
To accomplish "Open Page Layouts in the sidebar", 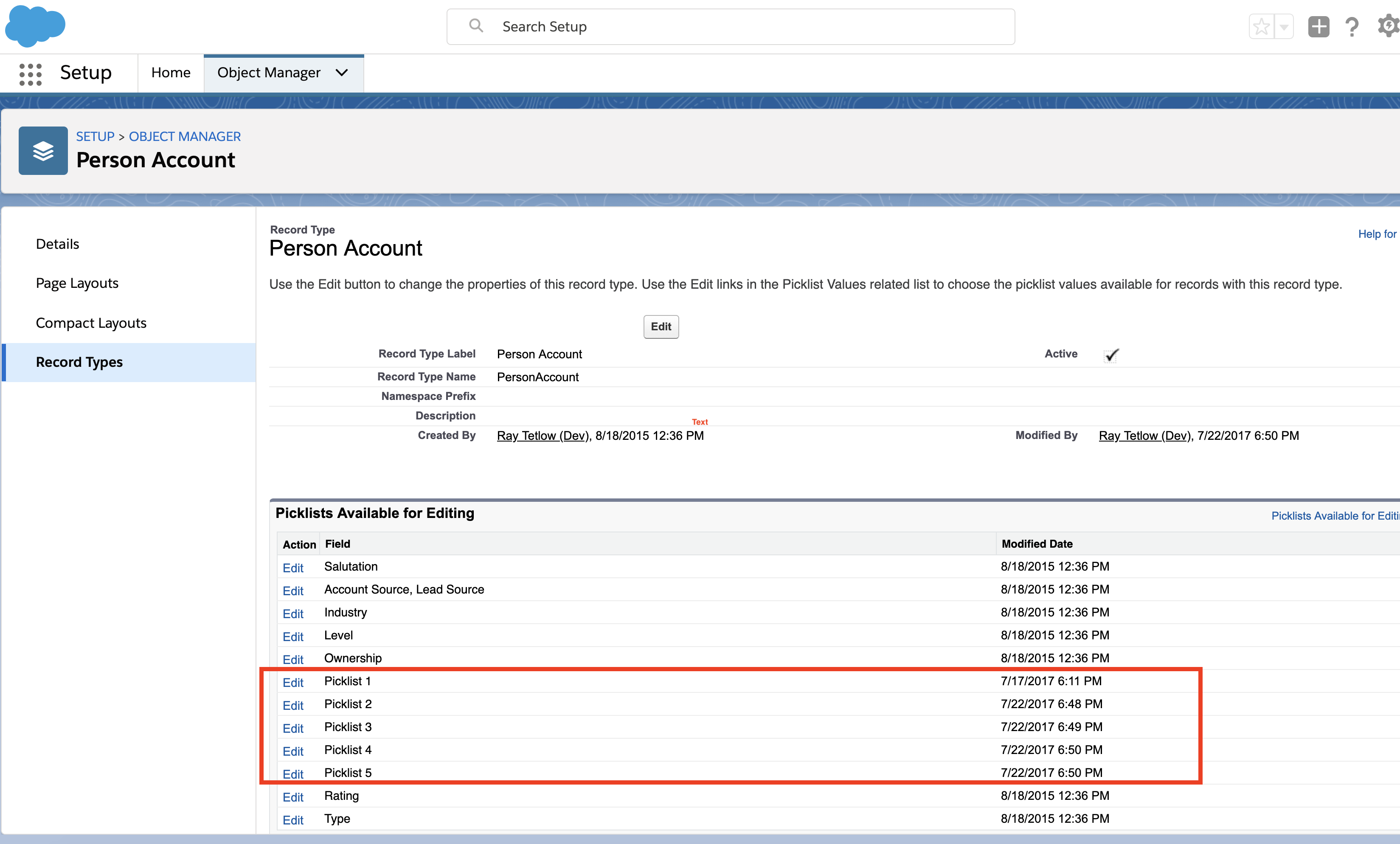I will 77,283.
